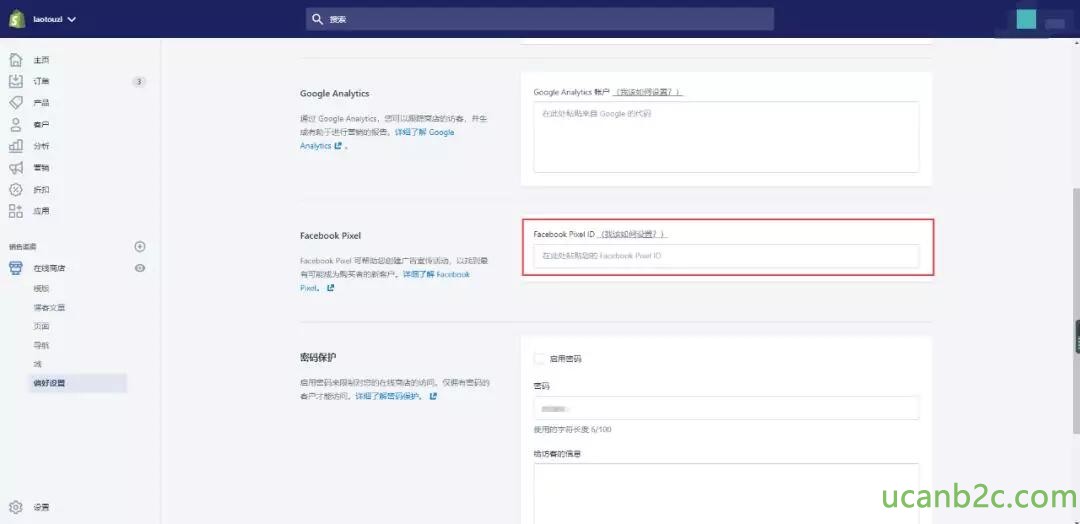
Task: Open Domains (域) submenu item
Action: 37,364
